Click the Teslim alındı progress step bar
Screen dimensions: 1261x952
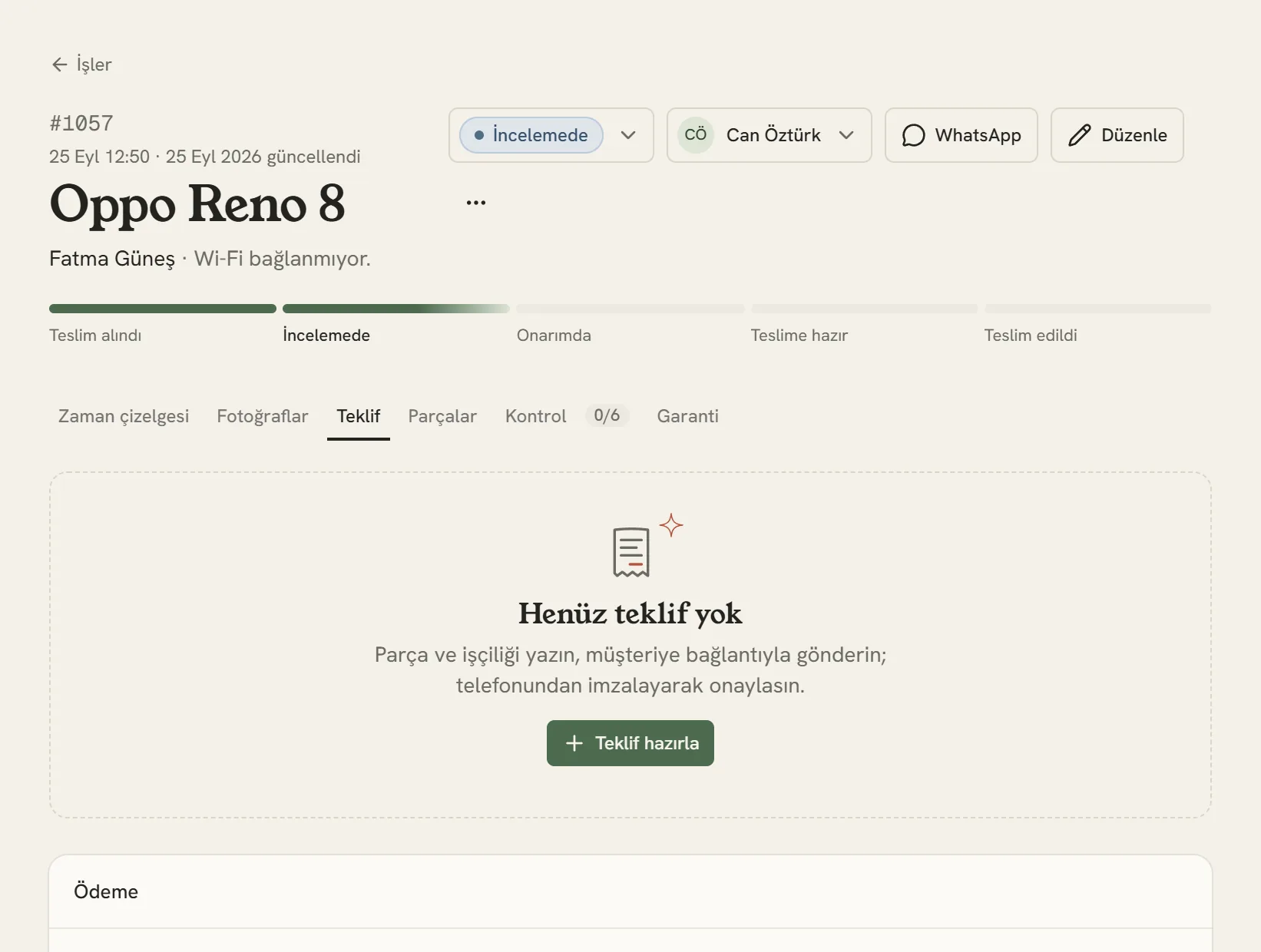pyautogui.click(x=163, y=309)
